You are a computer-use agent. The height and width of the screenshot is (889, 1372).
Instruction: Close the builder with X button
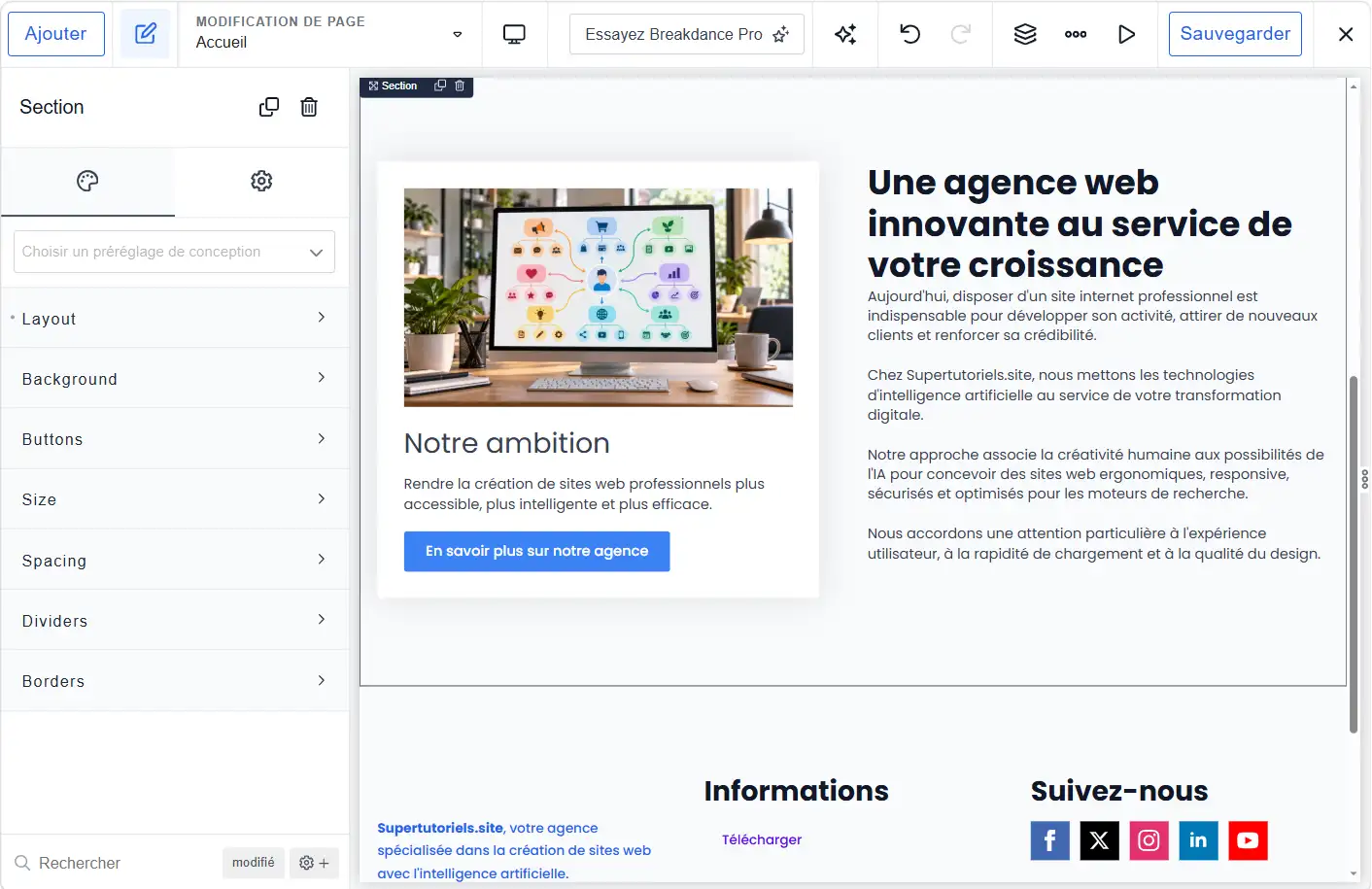pos(1346,34)
